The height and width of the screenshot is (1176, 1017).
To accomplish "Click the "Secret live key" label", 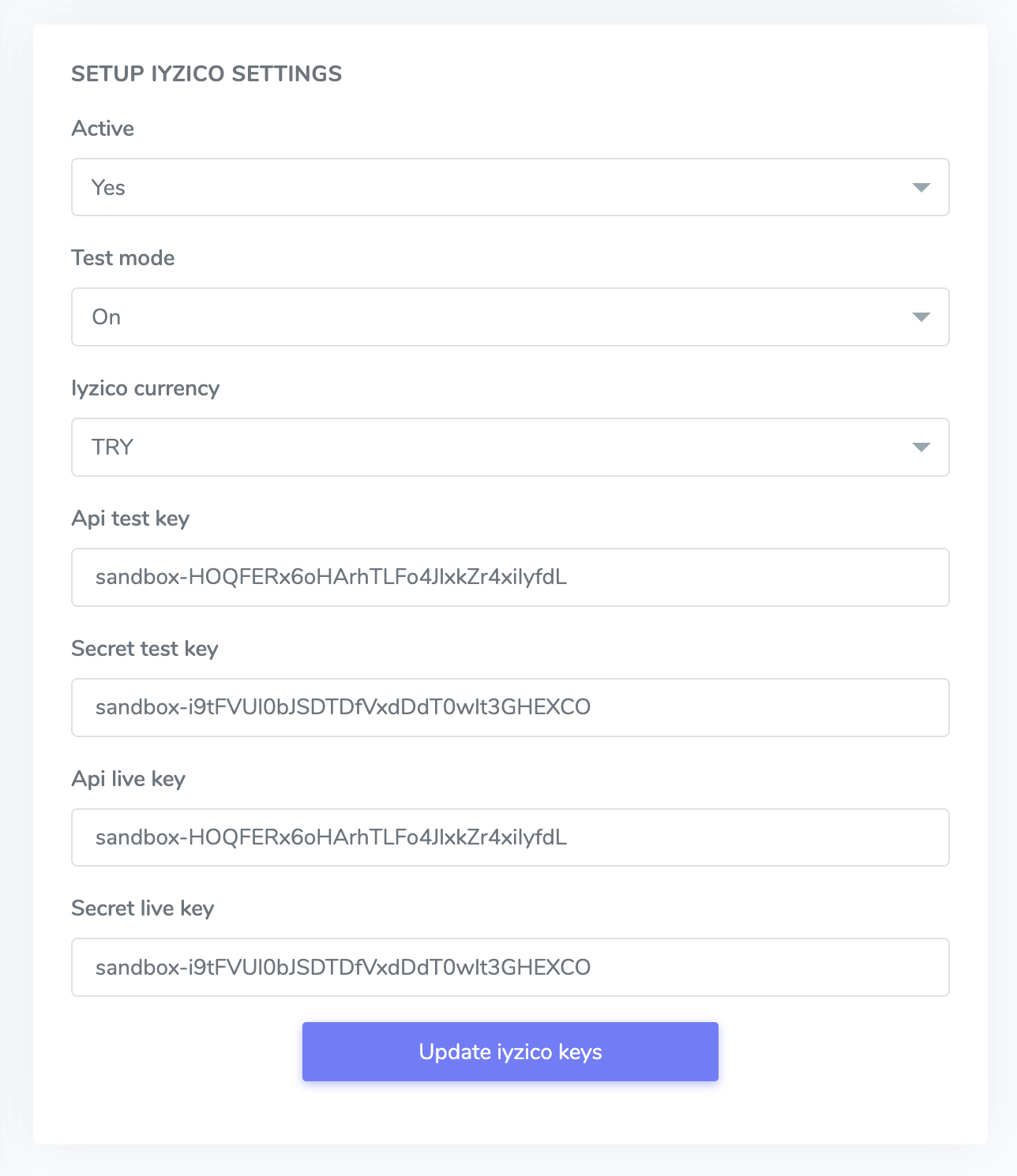I will (142, 908).
